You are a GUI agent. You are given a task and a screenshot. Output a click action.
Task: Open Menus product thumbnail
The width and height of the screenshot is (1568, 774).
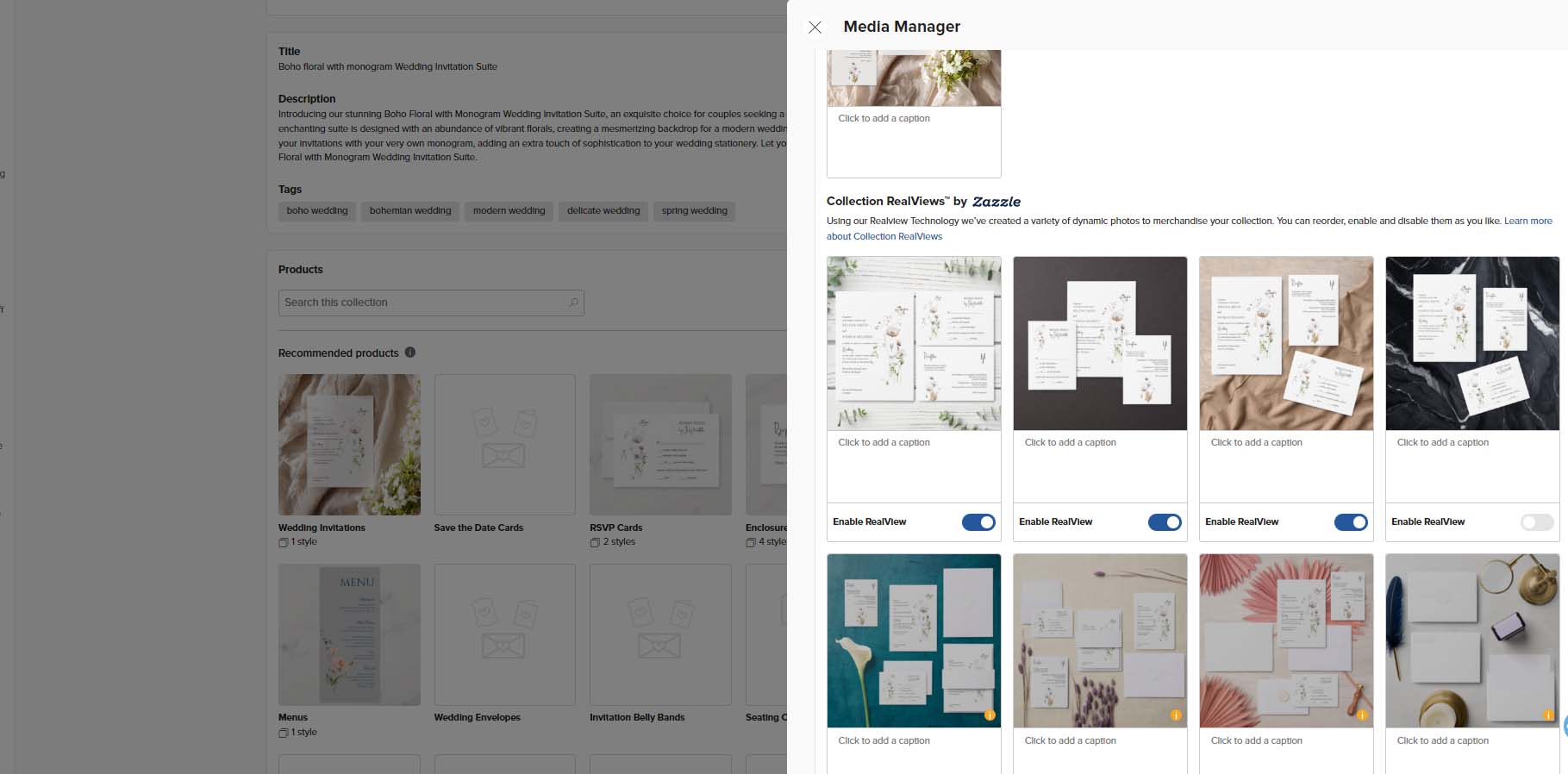[x=349, y=634]
